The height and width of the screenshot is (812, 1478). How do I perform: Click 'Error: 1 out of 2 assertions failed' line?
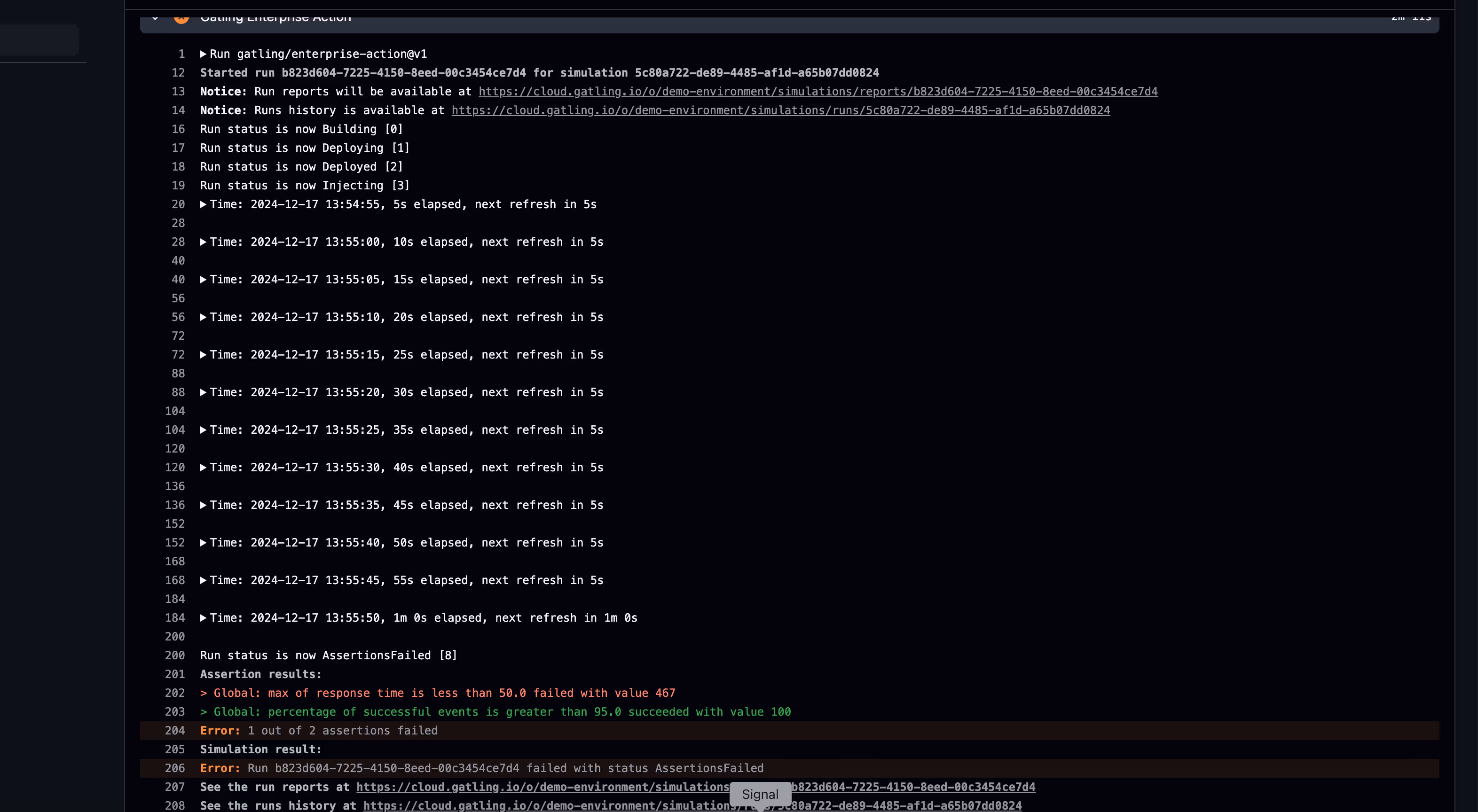click(x=789, y=731)
